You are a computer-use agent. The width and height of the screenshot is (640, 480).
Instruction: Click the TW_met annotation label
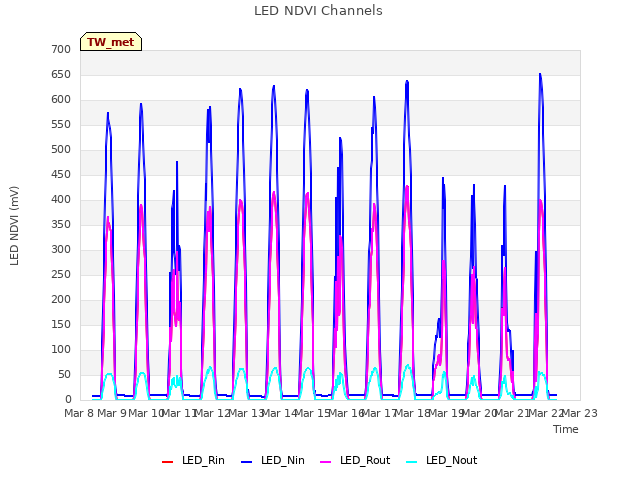[x=111, y=42]
